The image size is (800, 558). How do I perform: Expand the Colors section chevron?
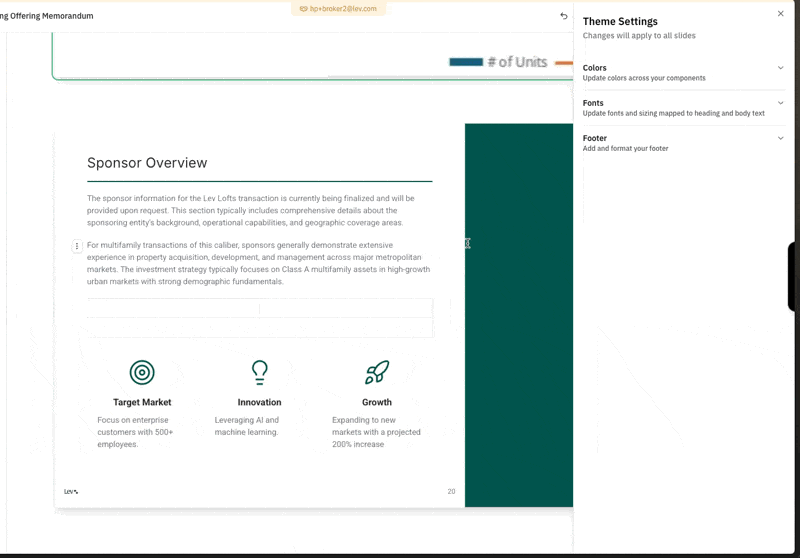pos(780,68)
